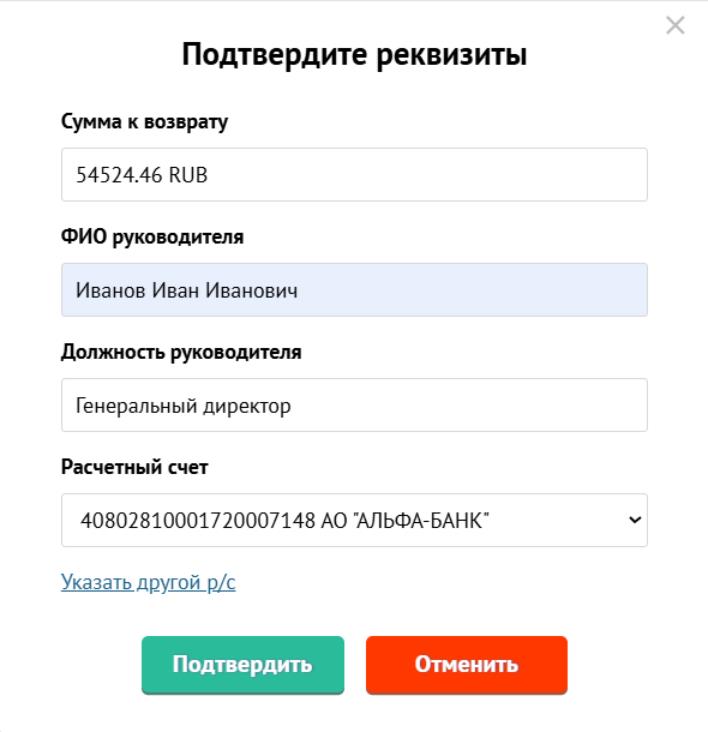Click the Должность руководителя label
This screenshot has width=708, height=732.
(181, 352)
